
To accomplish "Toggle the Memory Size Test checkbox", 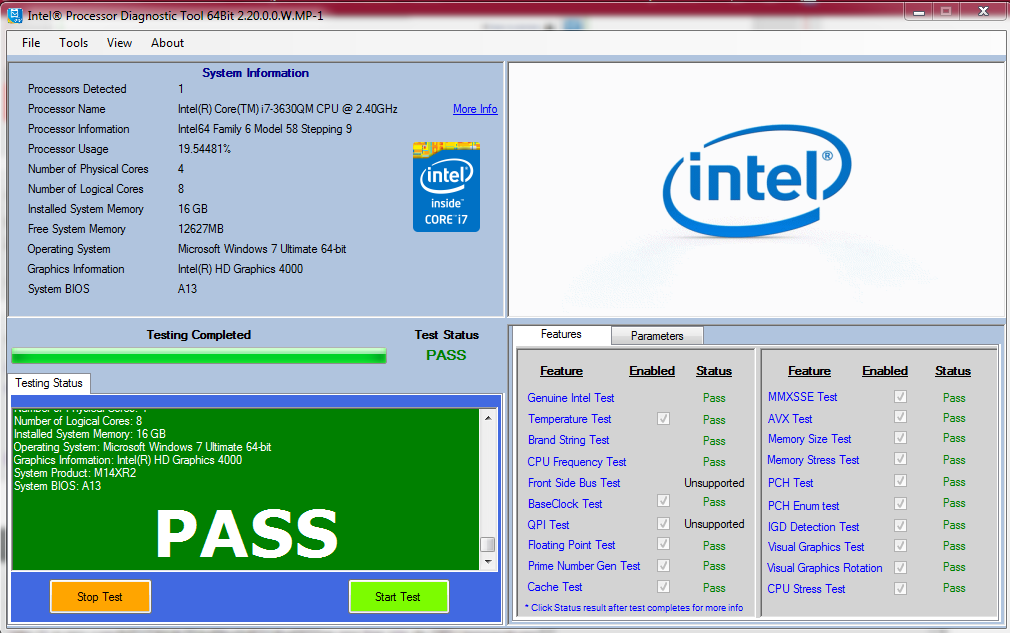I will pos(900,438).
